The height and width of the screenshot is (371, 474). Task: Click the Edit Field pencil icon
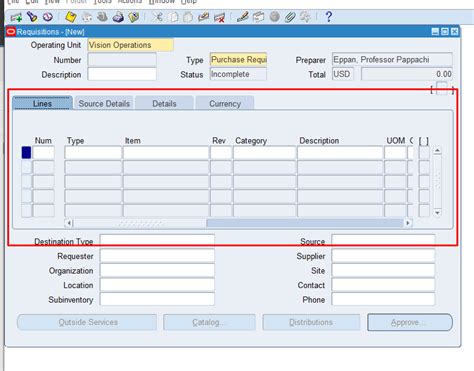click(x=242, y=17)
